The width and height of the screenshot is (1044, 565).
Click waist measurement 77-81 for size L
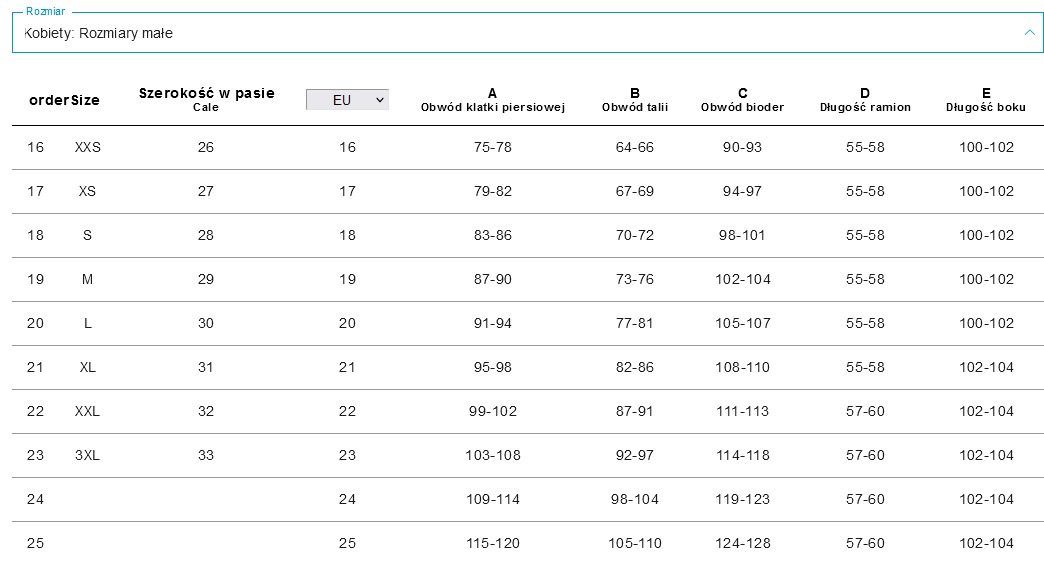(x=635, y=323)
